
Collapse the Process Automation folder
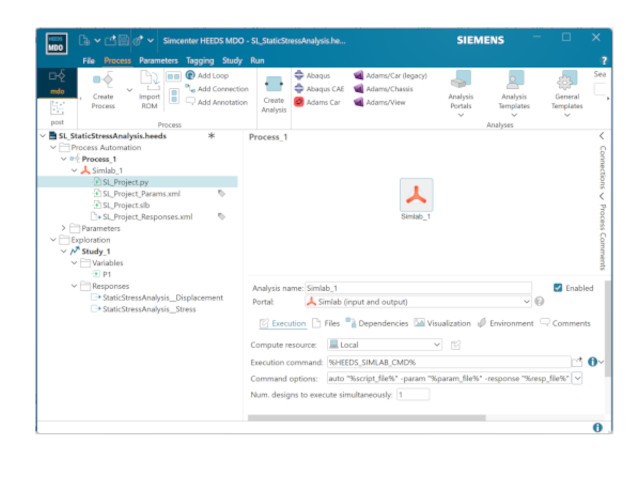[53, 147]
